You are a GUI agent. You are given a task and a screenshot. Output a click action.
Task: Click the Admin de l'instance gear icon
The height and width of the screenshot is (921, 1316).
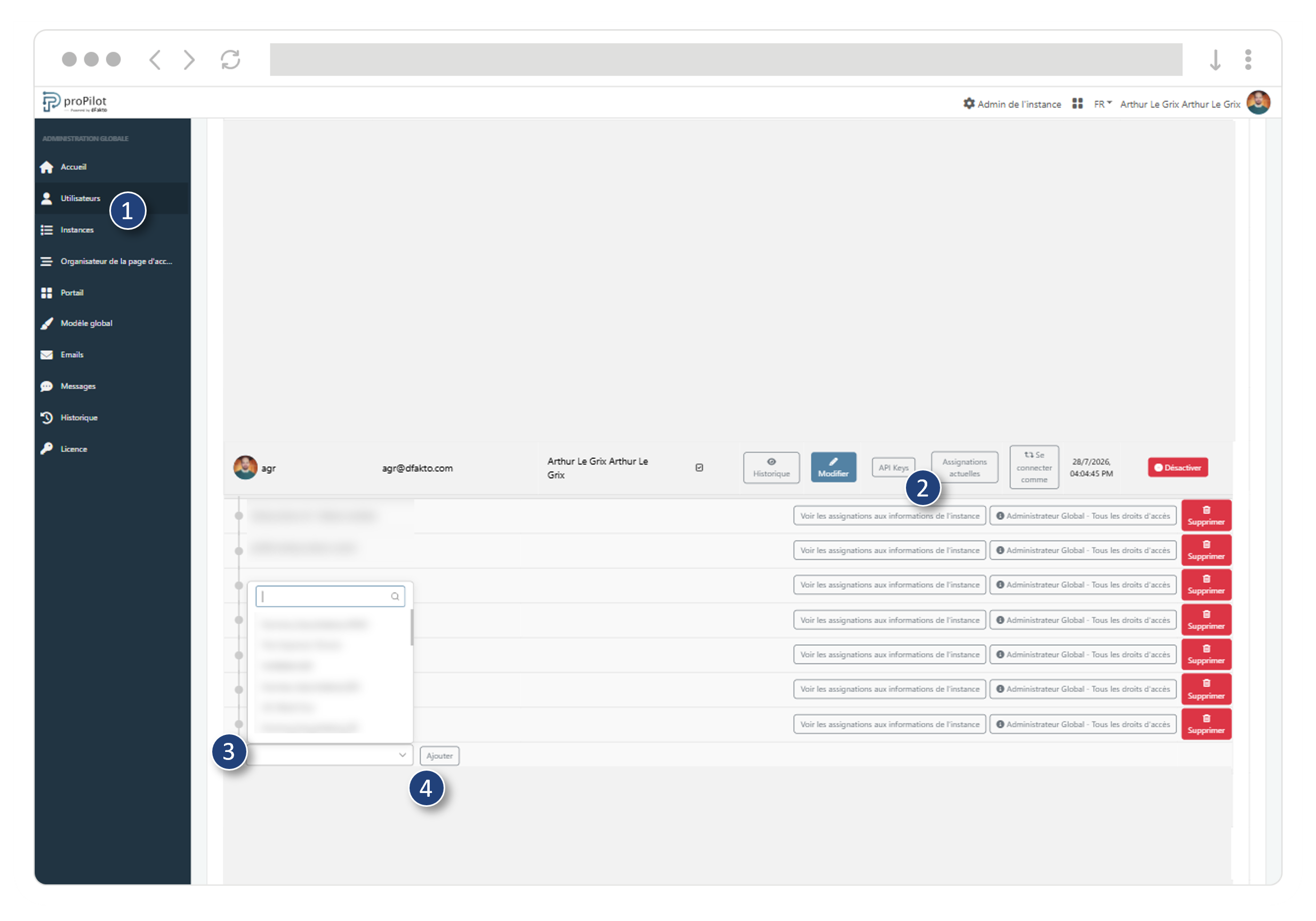[x=969, y=103]
